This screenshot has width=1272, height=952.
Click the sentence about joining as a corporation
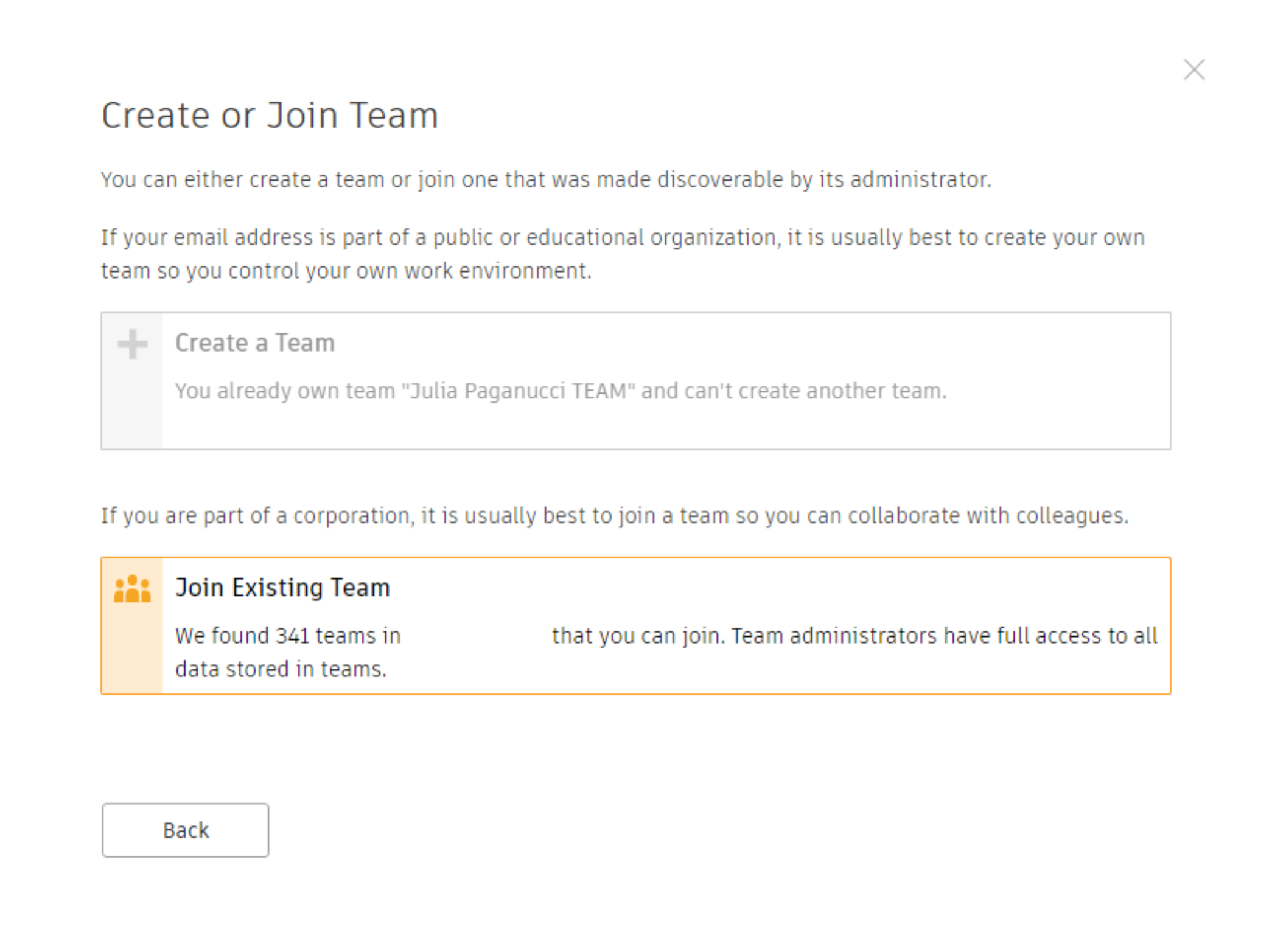pyautogui.click(x=615, y=516)
